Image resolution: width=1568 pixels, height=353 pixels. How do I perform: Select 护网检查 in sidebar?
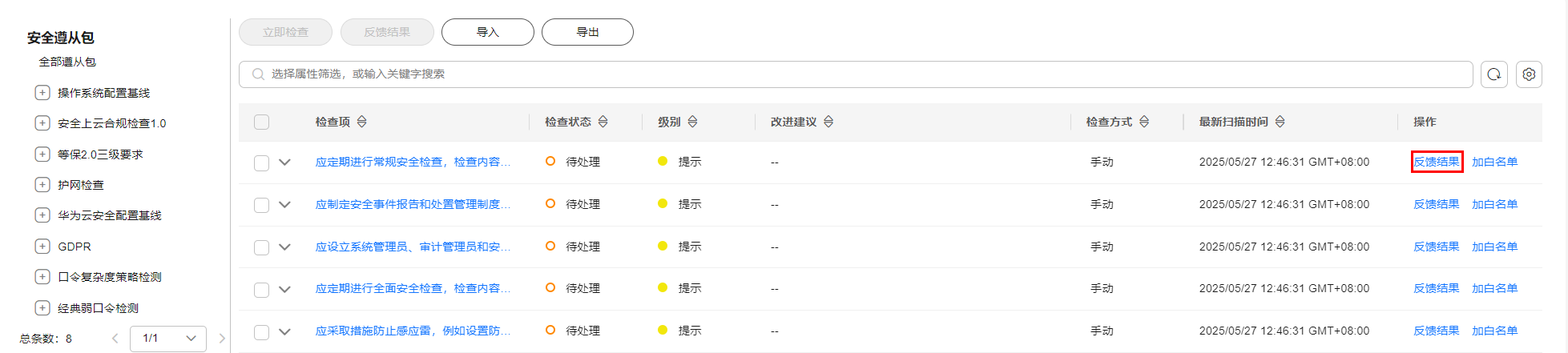81,185
